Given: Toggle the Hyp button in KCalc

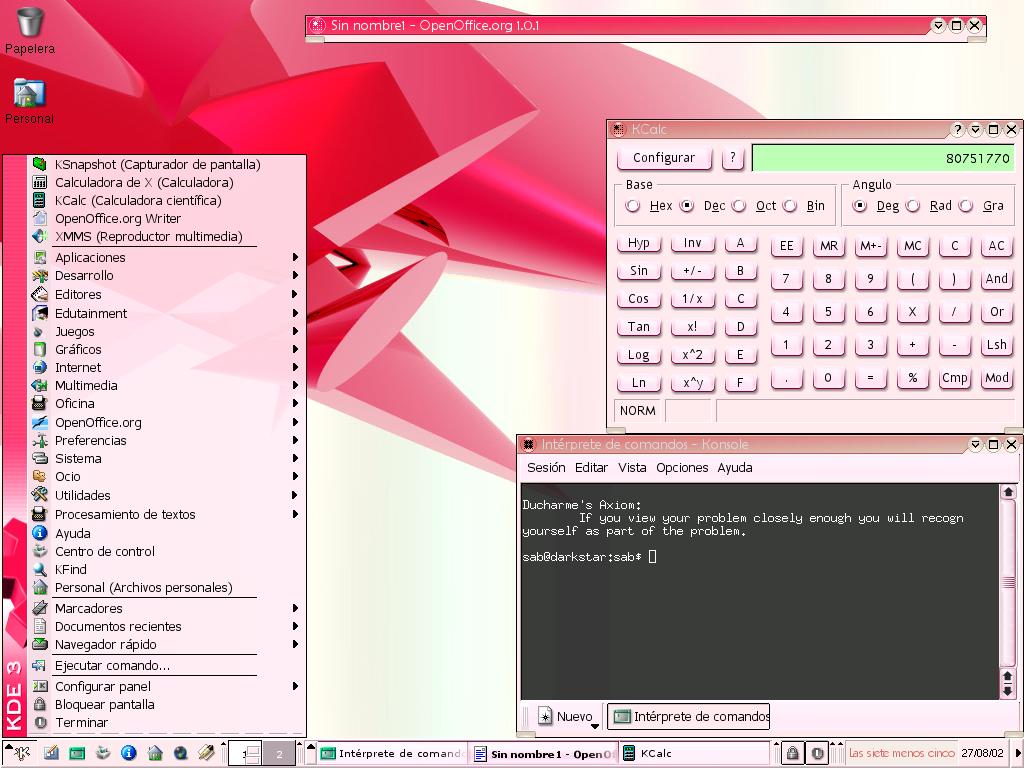Looking at the screenshot, I should click(x=639, y=244).
